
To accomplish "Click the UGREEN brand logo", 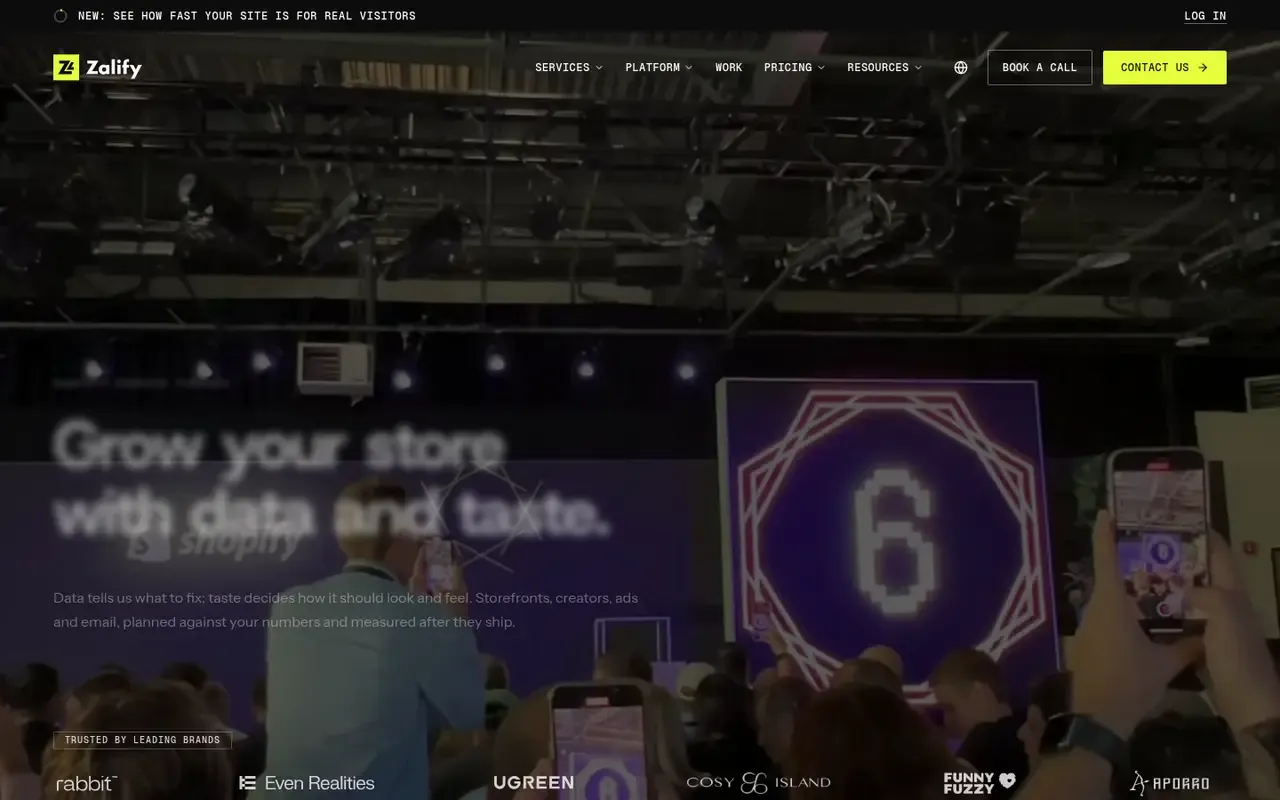I will click(533, 783).
